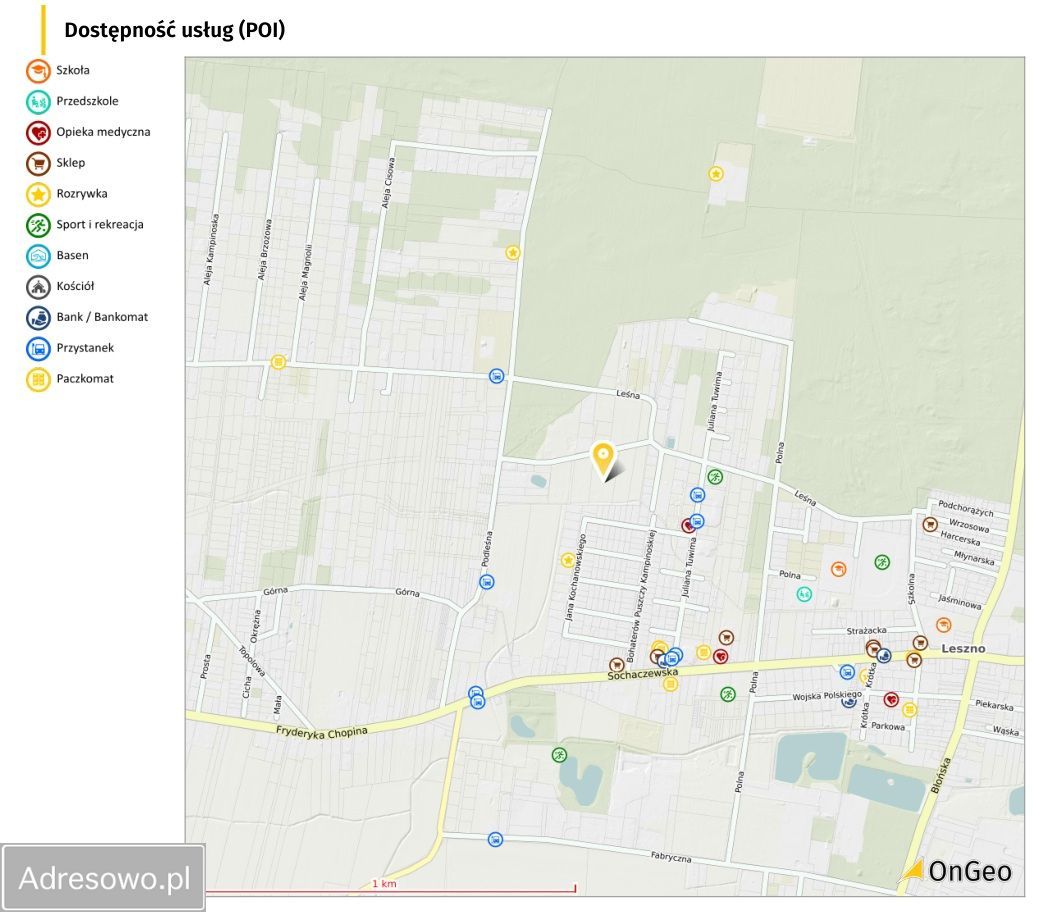The height and width of the screenshot is (912, 1049).
Task: Click the bus stop marker on Podleśna street
Action: 486,581
